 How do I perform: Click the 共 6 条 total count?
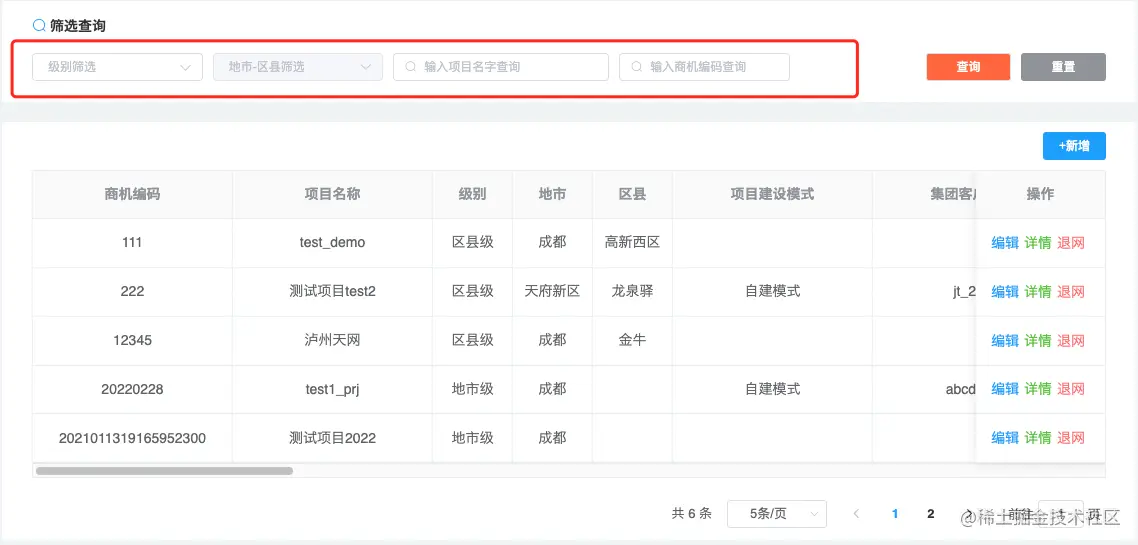pos(692,514)
